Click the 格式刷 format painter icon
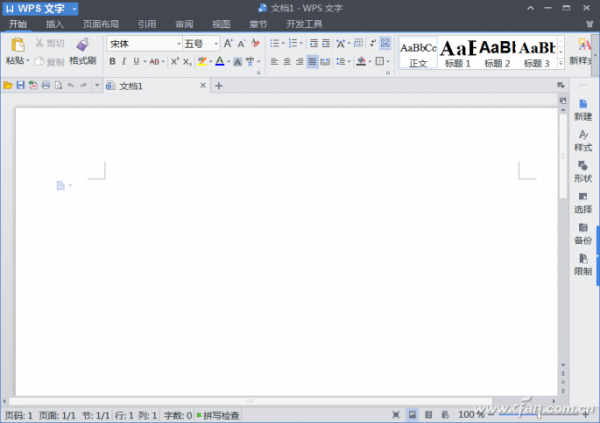600x423 pixels. pos(82,45)
